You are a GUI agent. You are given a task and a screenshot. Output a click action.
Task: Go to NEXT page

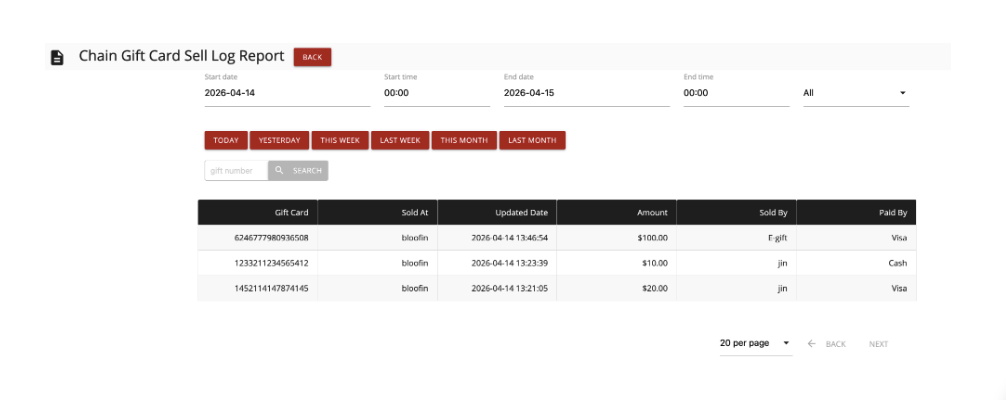878,344
